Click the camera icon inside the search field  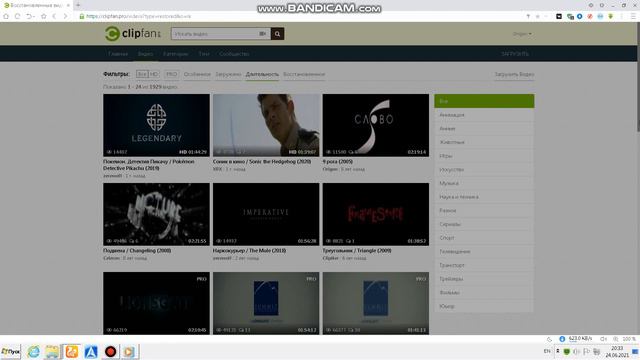tap(262, 34)
